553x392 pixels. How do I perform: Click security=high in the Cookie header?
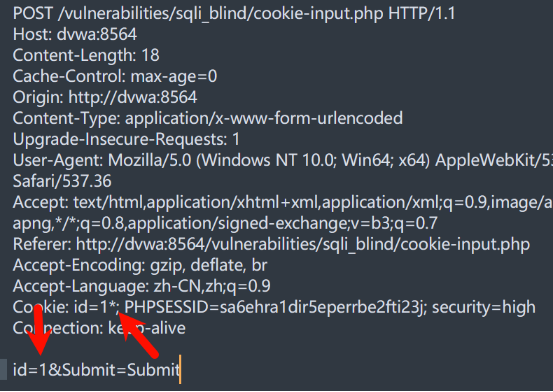[x=484, y=307]
